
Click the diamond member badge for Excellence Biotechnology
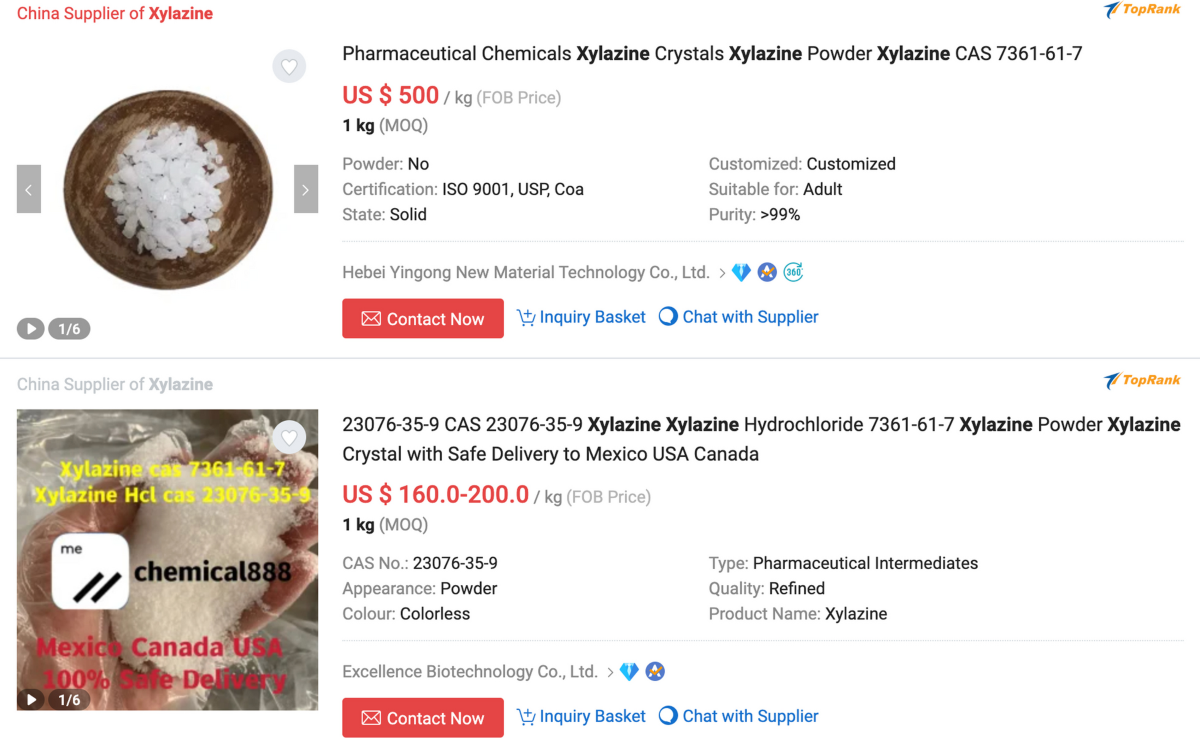click(629, 672)
